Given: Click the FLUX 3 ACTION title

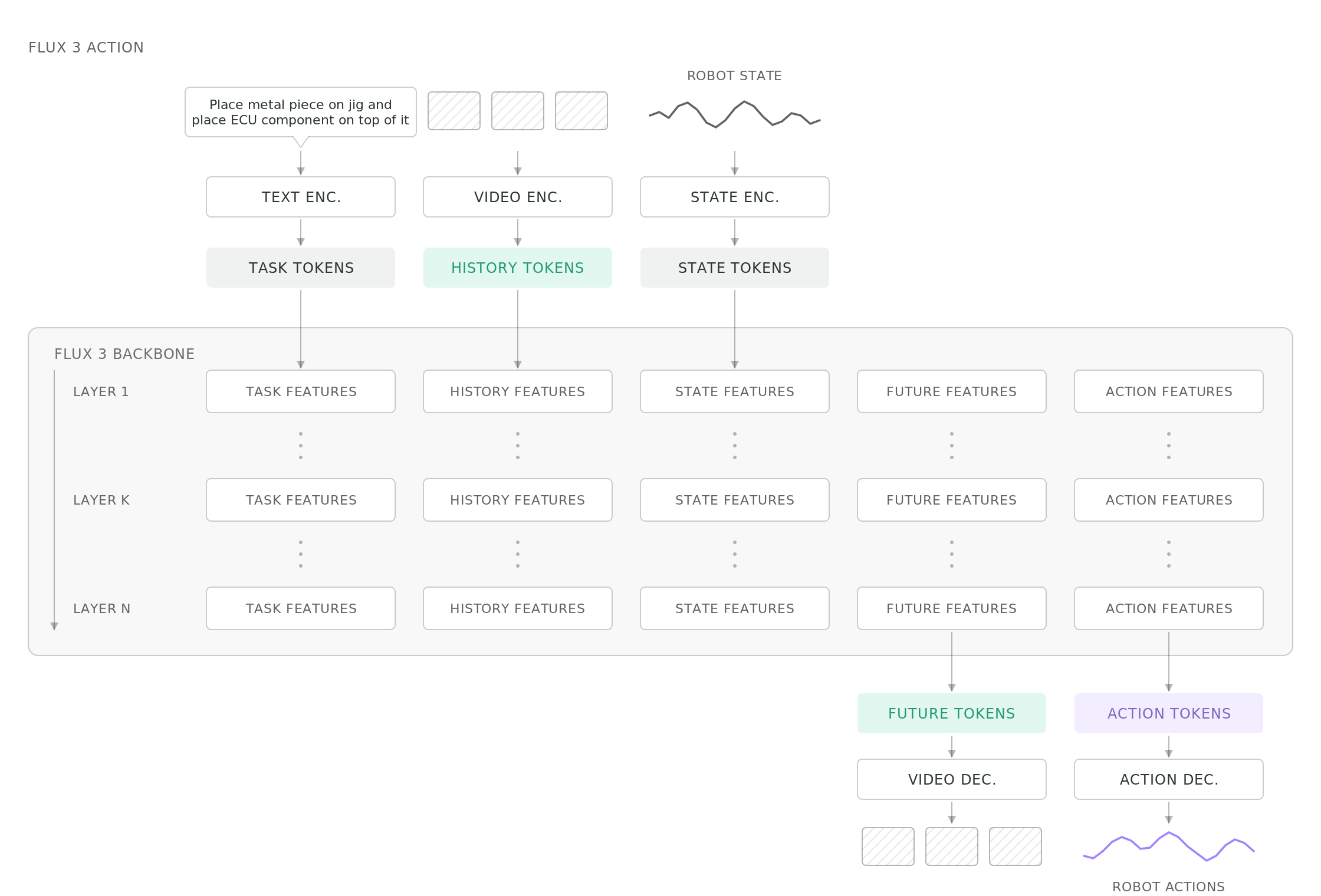Looking at the screenshot, I should (86, 48).
